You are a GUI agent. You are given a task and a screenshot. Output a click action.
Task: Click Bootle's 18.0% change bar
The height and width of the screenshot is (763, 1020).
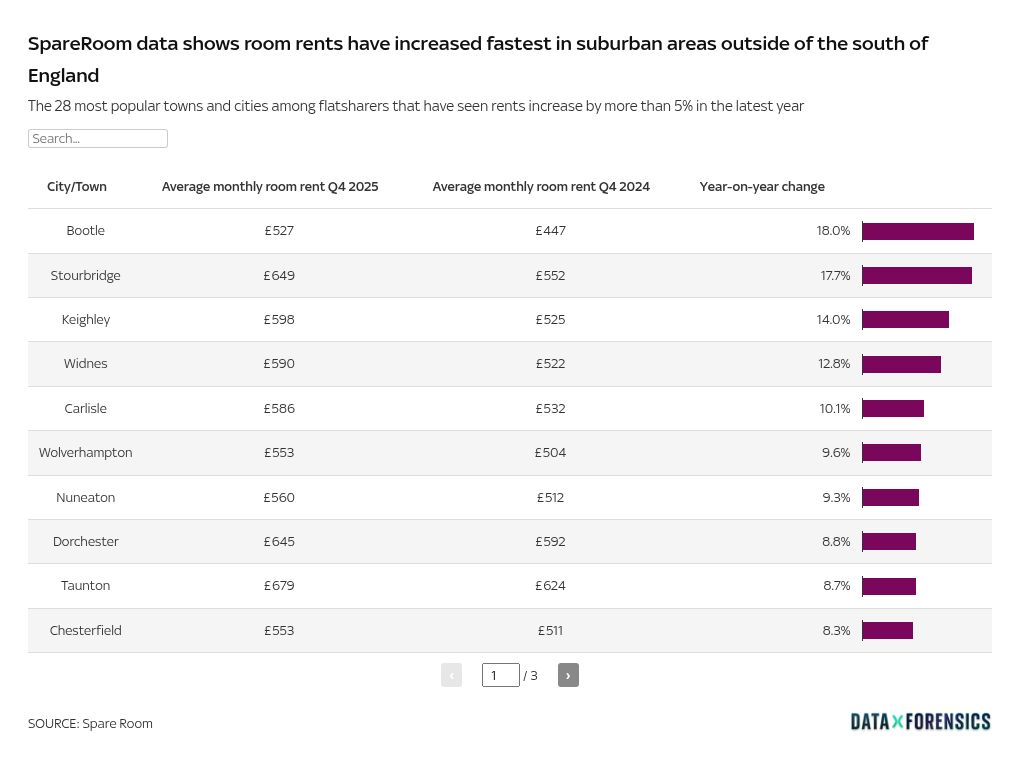tap(917, 231)
